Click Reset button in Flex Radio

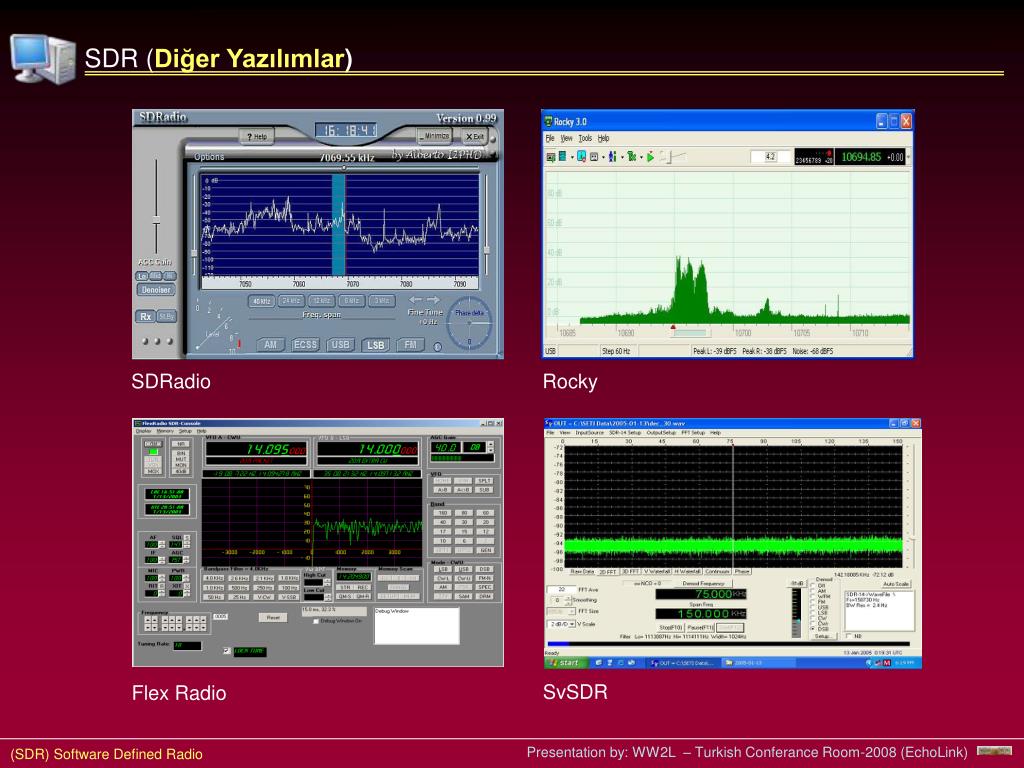[x=273, y=617]
